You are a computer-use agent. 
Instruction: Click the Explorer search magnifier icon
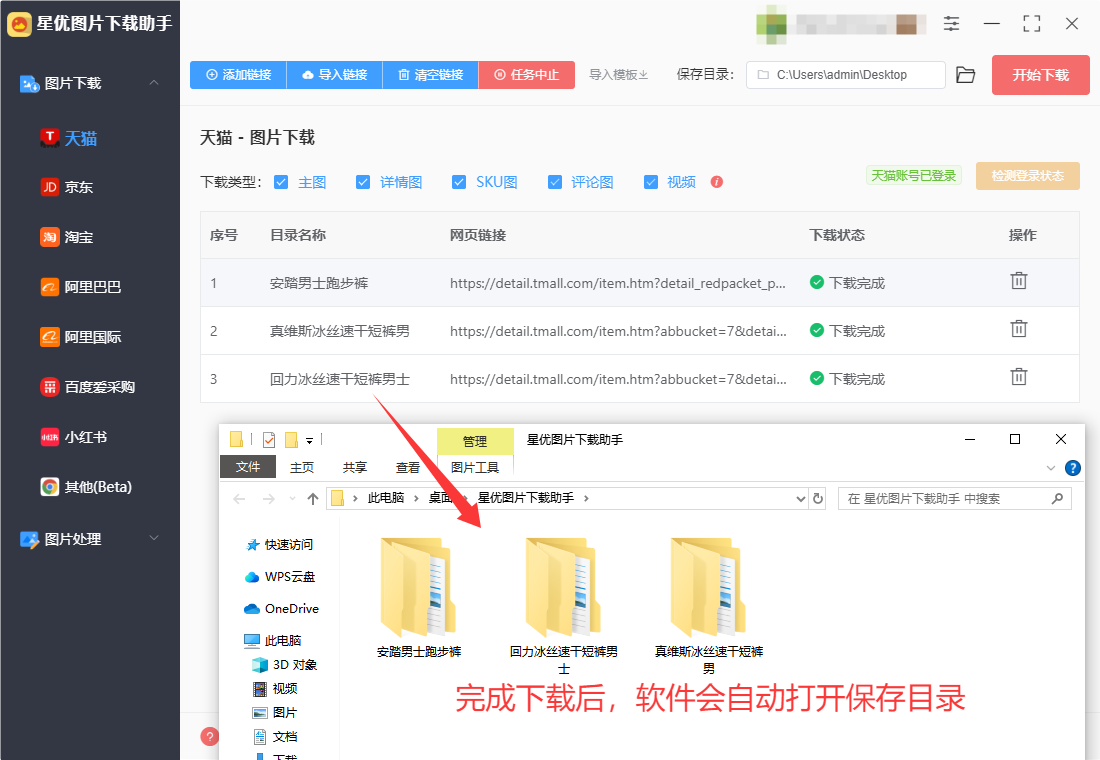[x=1057, y=498]
